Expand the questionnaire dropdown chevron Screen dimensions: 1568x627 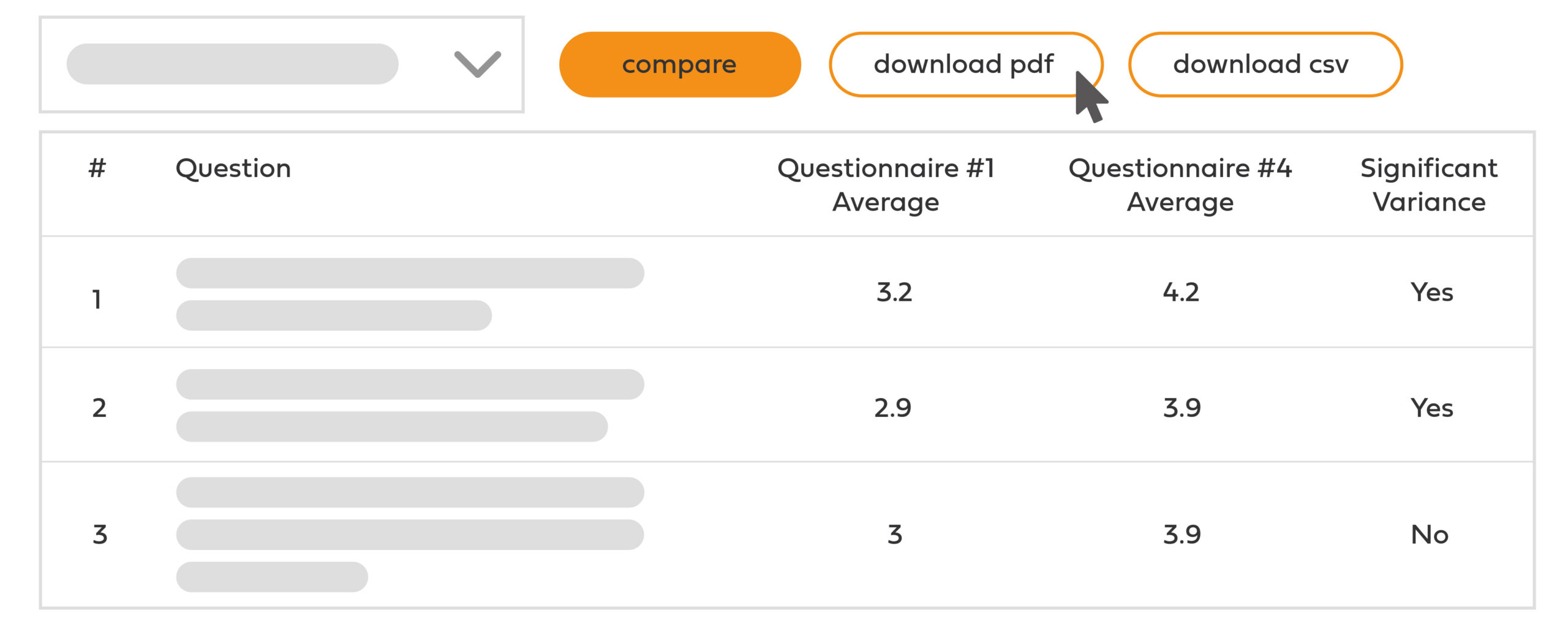[x=477, y=64]
